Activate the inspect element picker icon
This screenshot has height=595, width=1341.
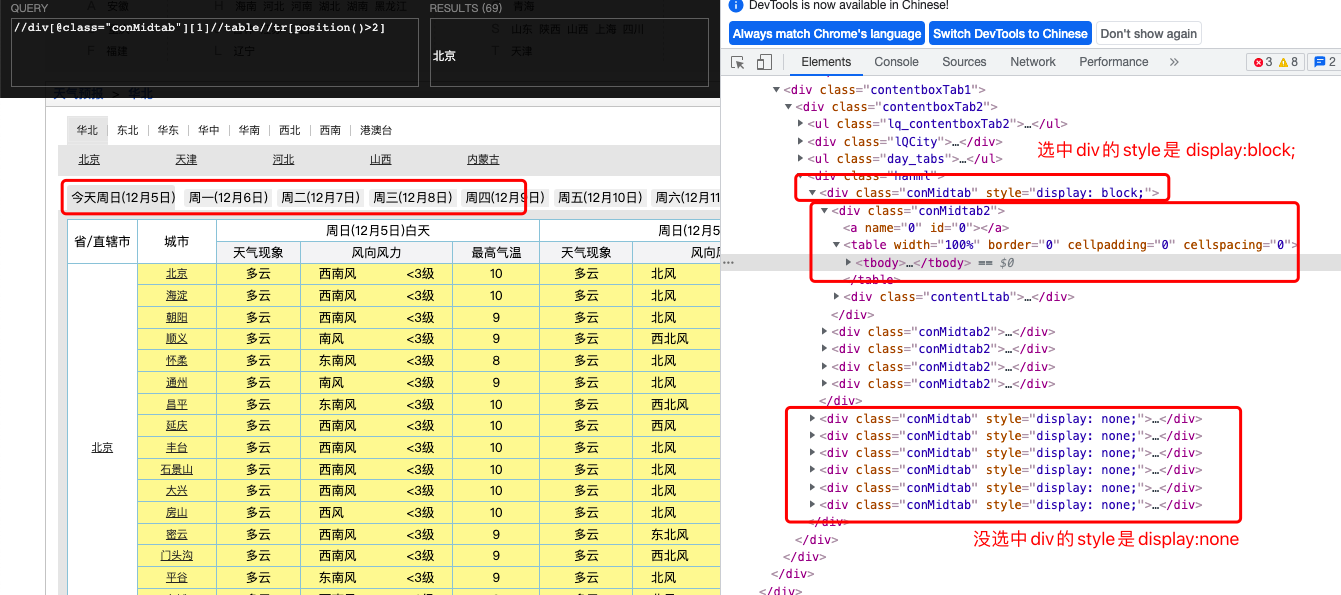point(738,62)
